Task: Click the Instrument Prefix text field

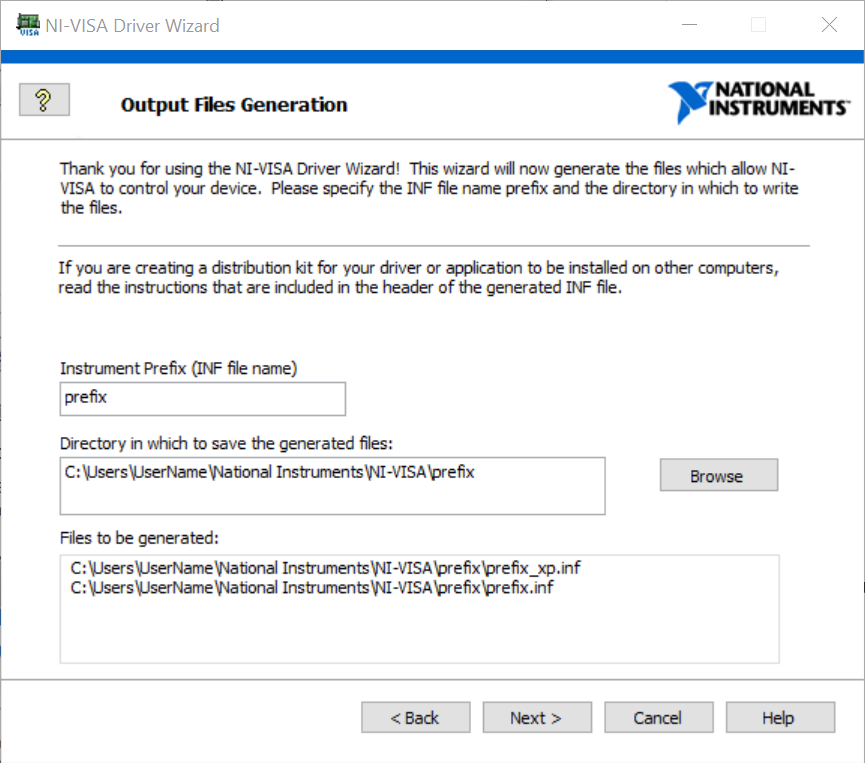Action: [203, 398]
